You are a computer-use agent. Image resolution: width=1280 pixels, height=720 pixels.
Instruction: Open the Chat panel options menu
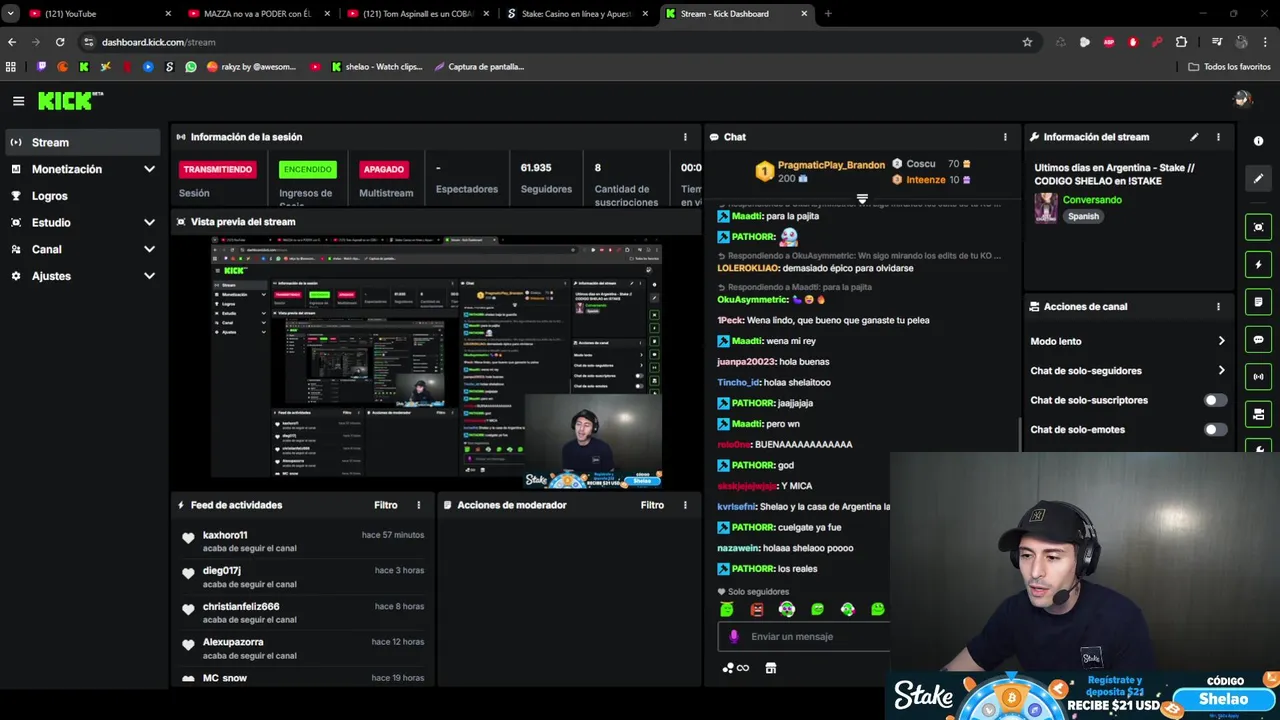click(x=1005, y=137)
